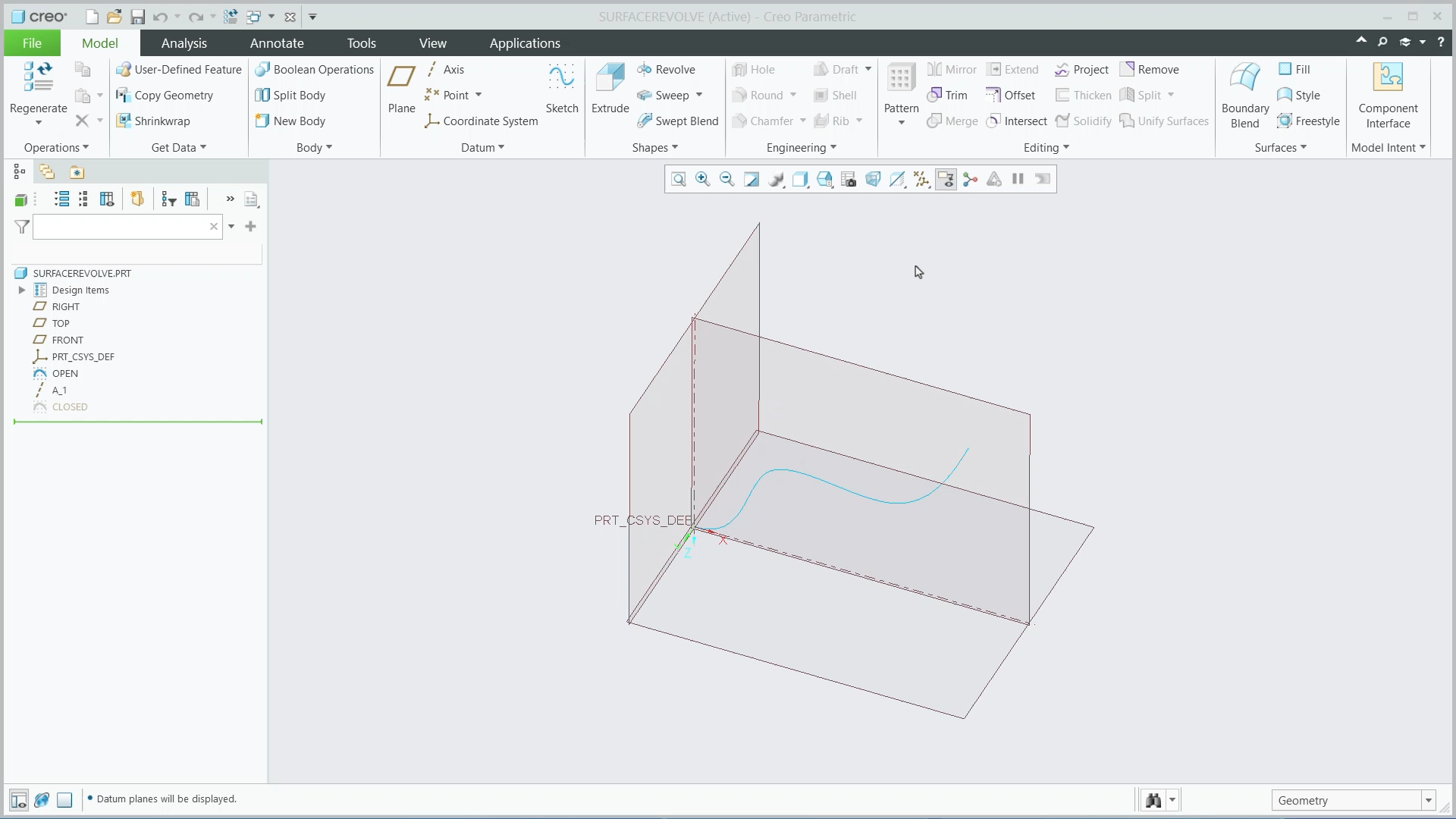
Task: Select the Pattern tool
Action: click(x=900, y=87)
